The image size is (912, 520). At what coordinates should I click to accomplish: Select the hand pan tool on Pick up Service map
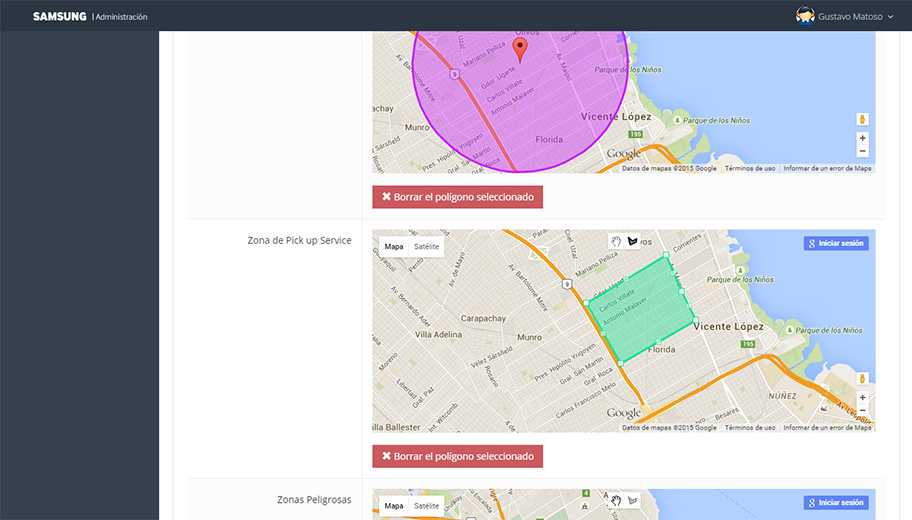[616, 241]
